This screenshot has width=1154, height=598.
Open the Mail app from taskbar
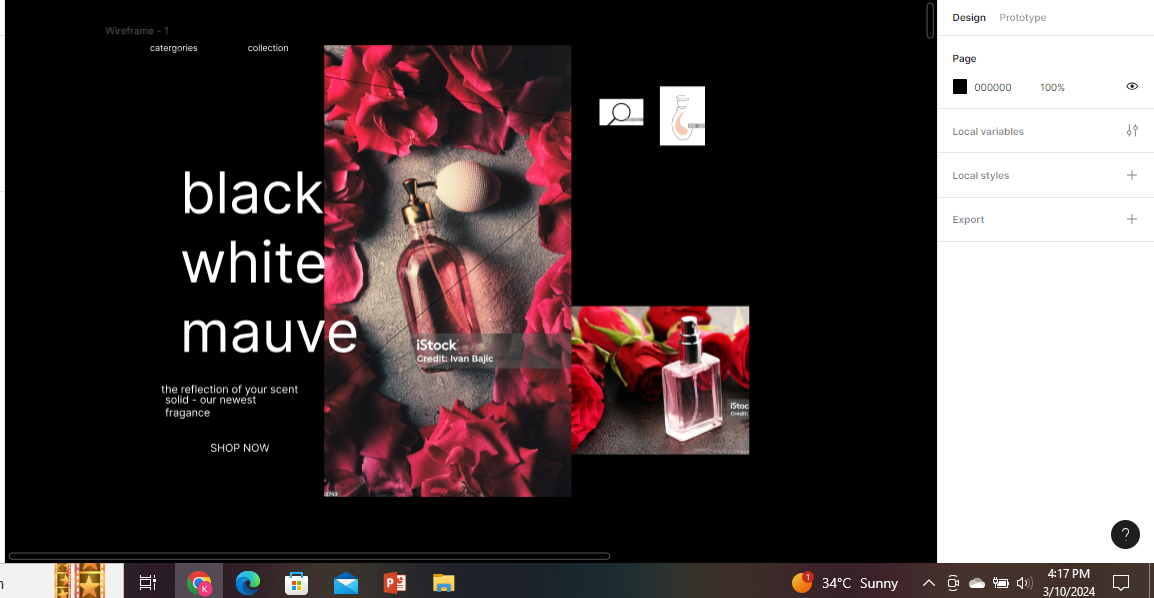click(345, 584)
